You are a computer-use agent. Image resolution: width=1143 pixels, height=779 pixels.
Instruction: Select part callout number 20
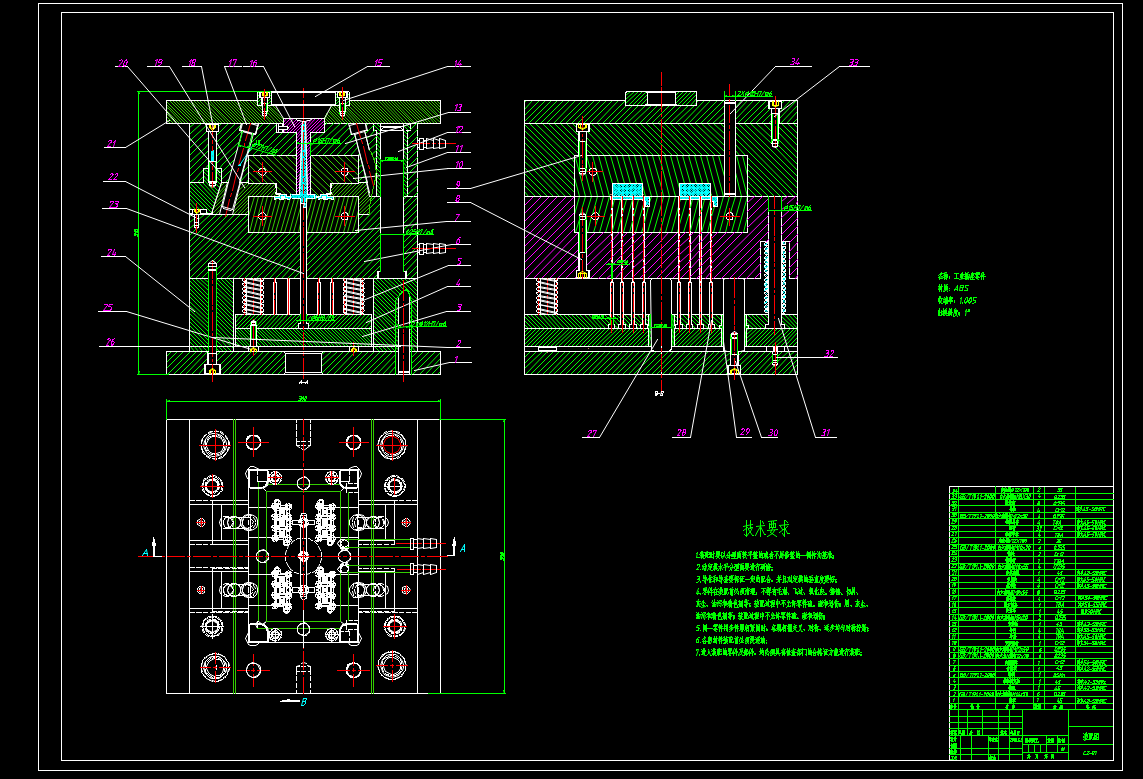tap(123, 63)
